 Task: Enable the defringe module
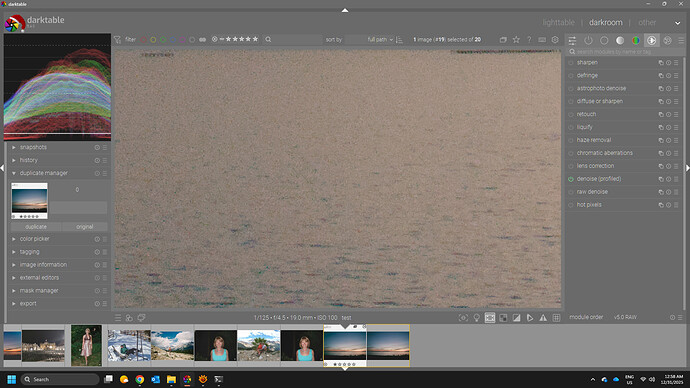(x=571, y=76)
